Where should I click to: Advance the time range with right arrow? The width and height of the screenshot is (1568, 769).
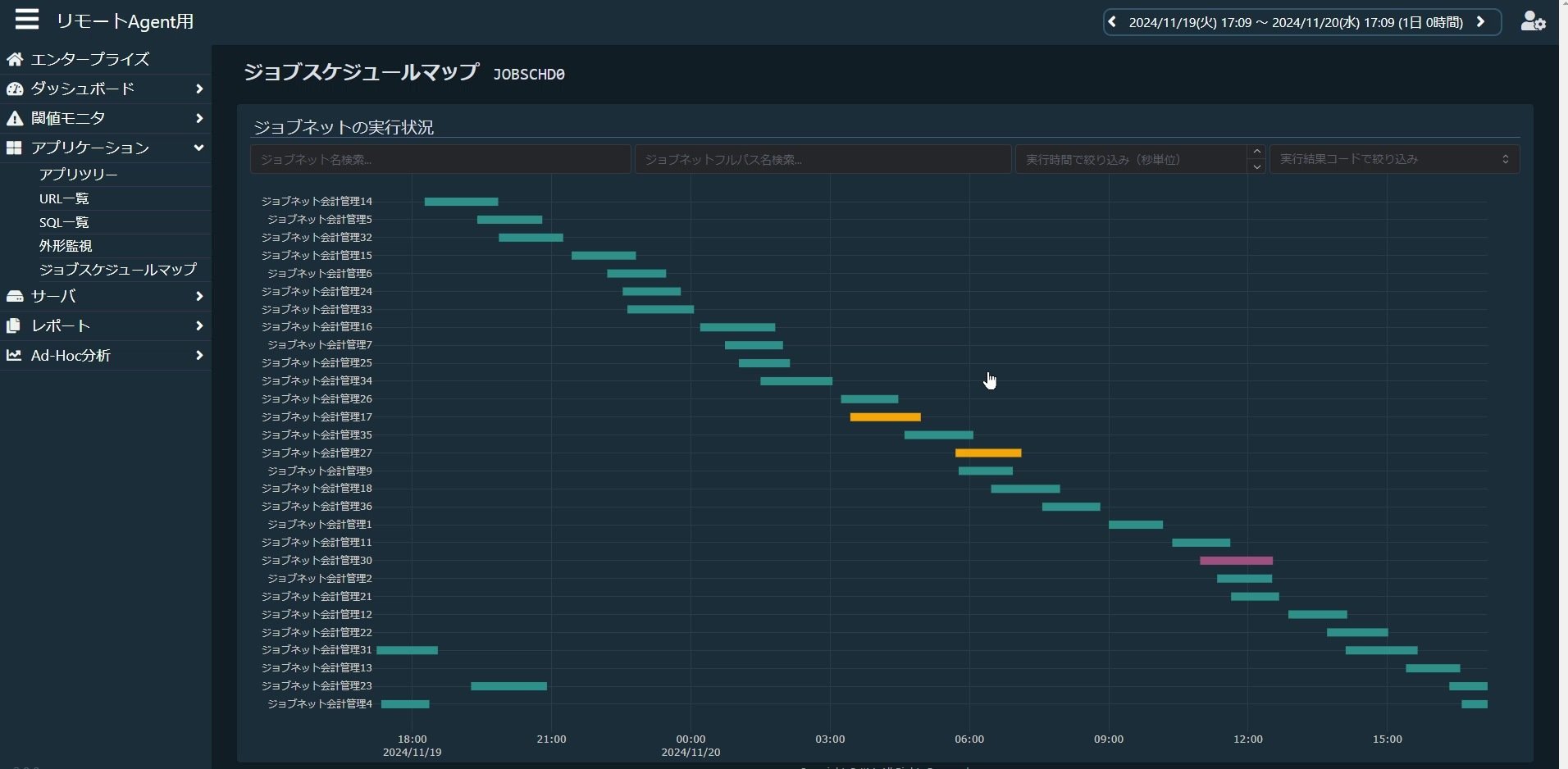point(1481,21)
